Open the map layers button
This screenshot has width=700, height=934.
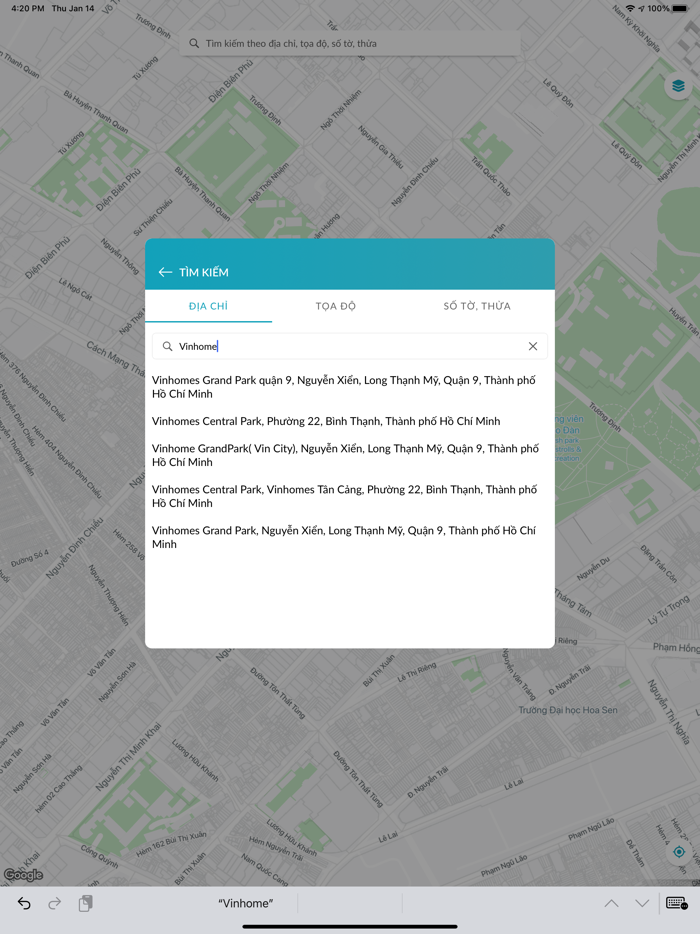[678, 86]
